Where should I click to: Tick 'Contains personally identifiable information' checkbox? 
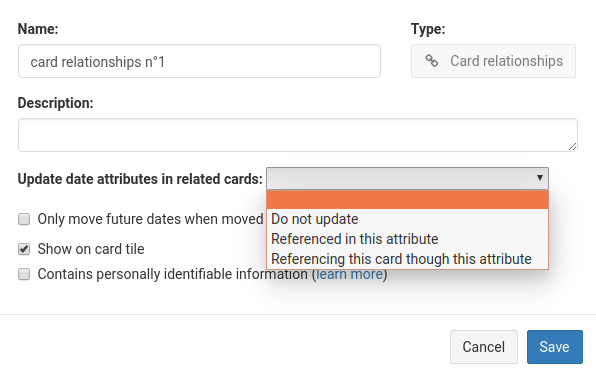[x=24, y=274]
